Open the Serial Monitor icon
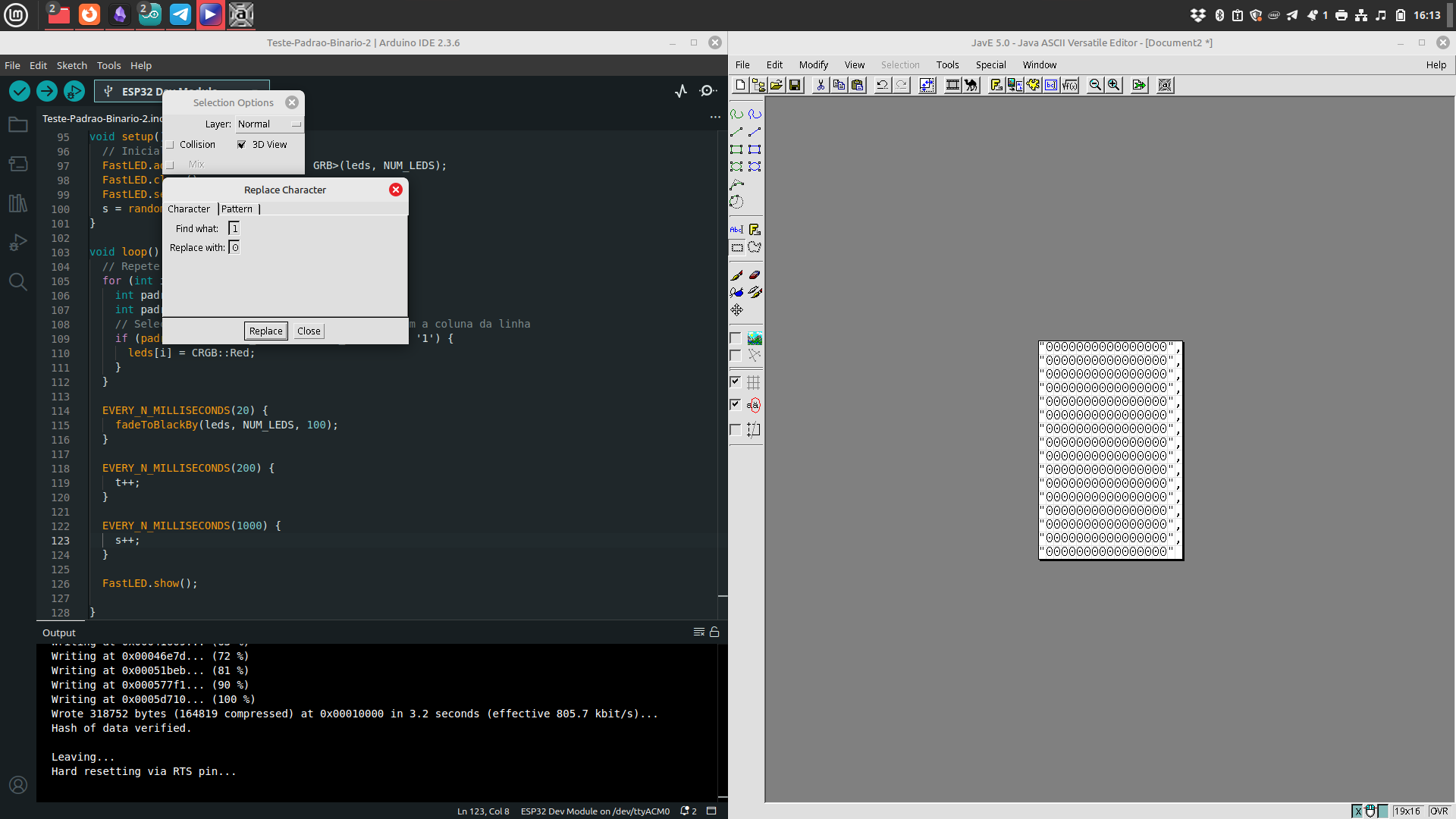Viewport: 1456px width, 819px height. 708,91
